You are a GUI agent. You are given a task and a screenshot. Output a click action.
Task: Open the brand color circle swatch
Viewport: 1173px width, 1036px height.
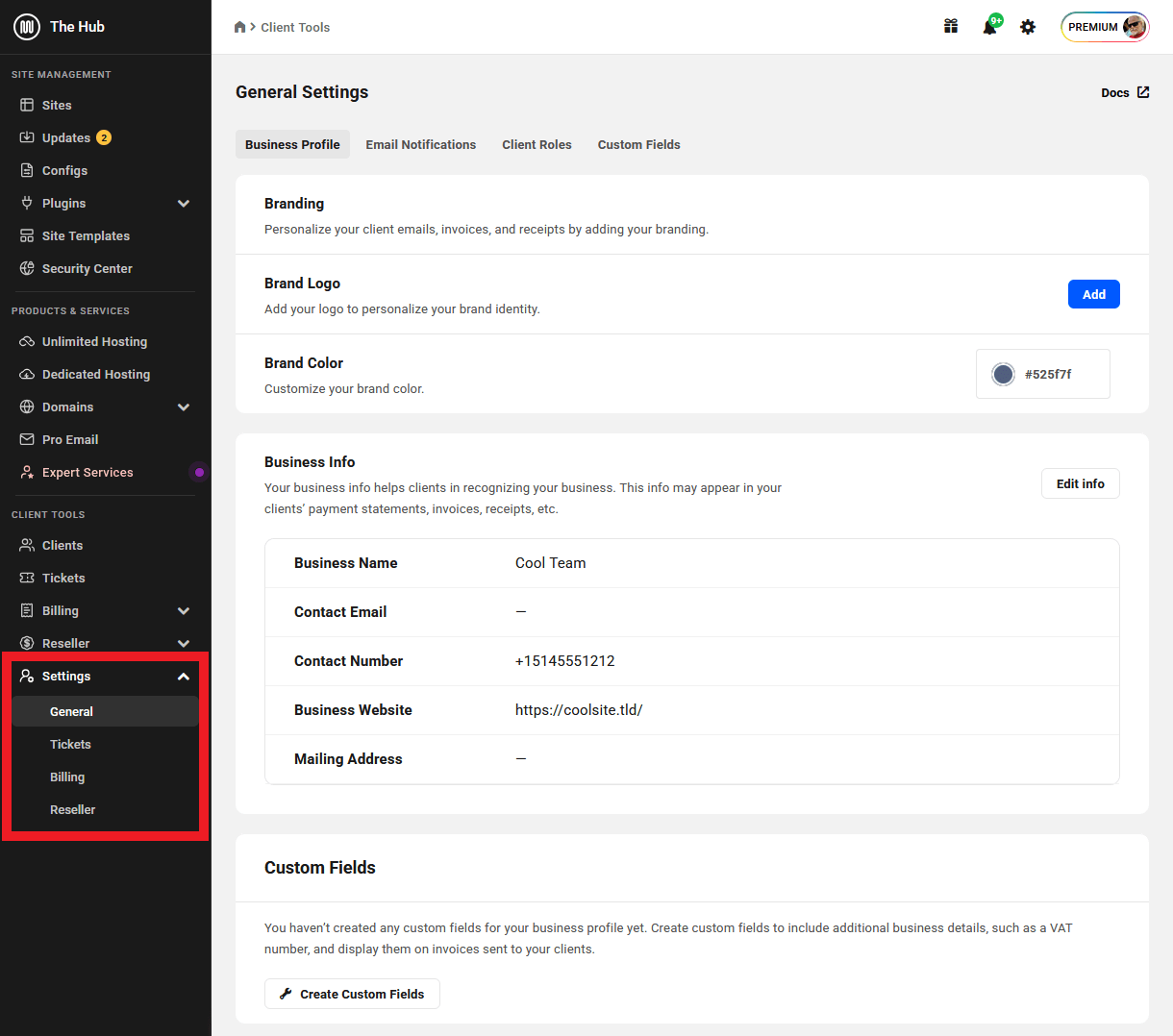(x=1003, y=374)
